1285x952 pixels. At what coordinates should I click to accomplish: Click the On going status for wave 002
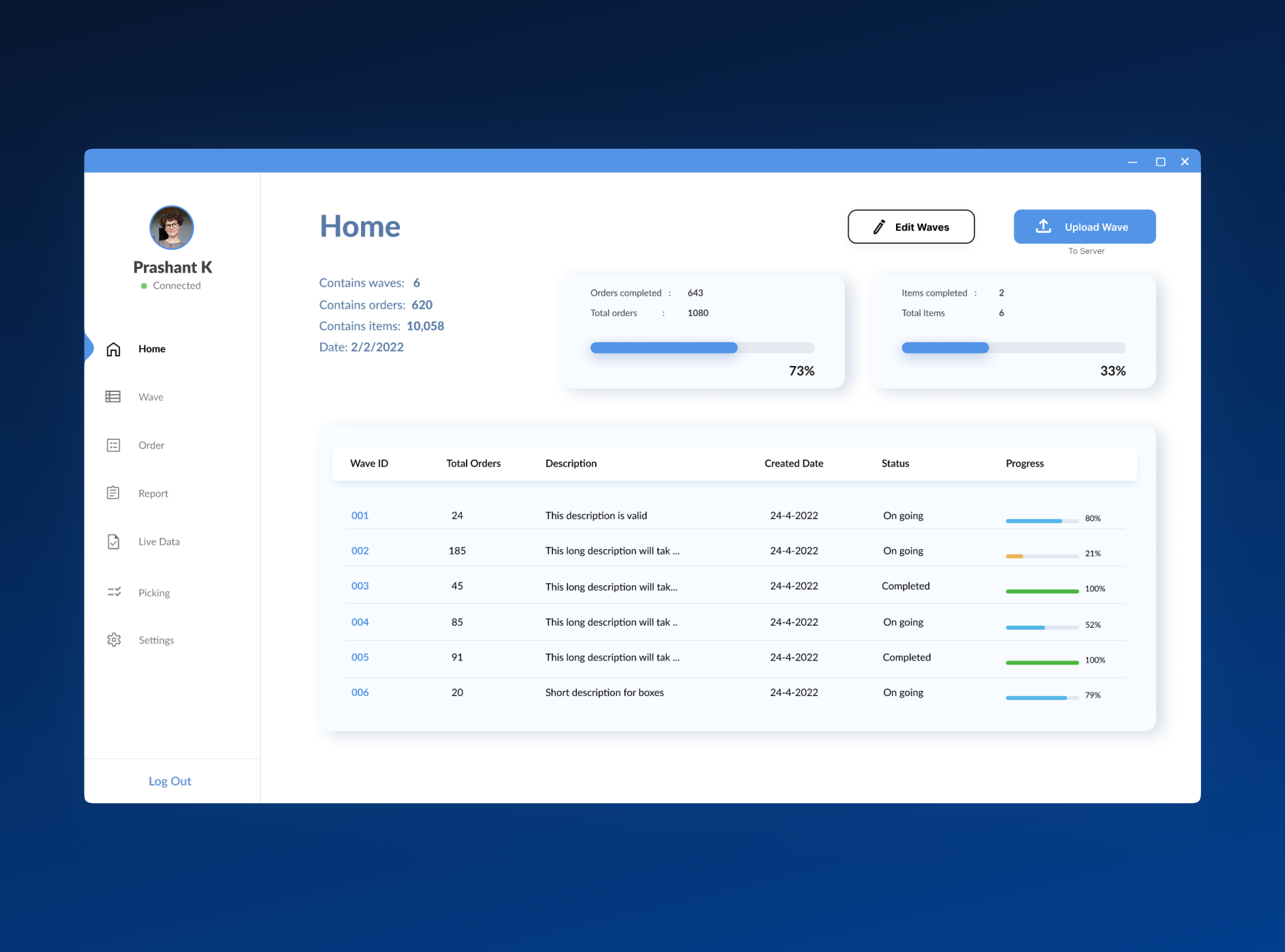point(903,551)
